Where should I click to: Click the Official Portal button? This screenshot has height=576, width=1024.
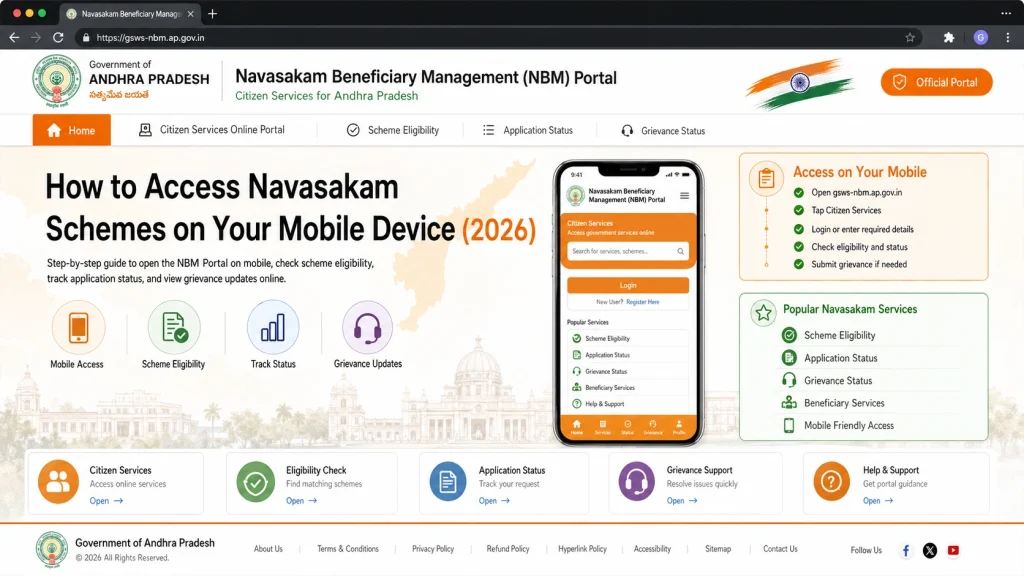coord(936,82)
